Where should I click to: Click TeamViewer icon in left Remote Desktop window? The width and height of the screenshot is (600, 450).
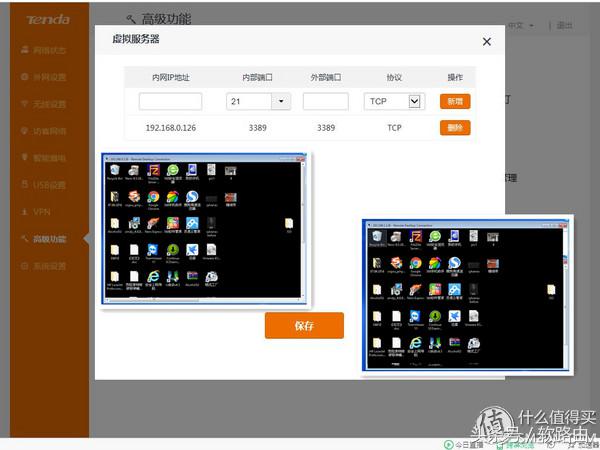[153, 253]
